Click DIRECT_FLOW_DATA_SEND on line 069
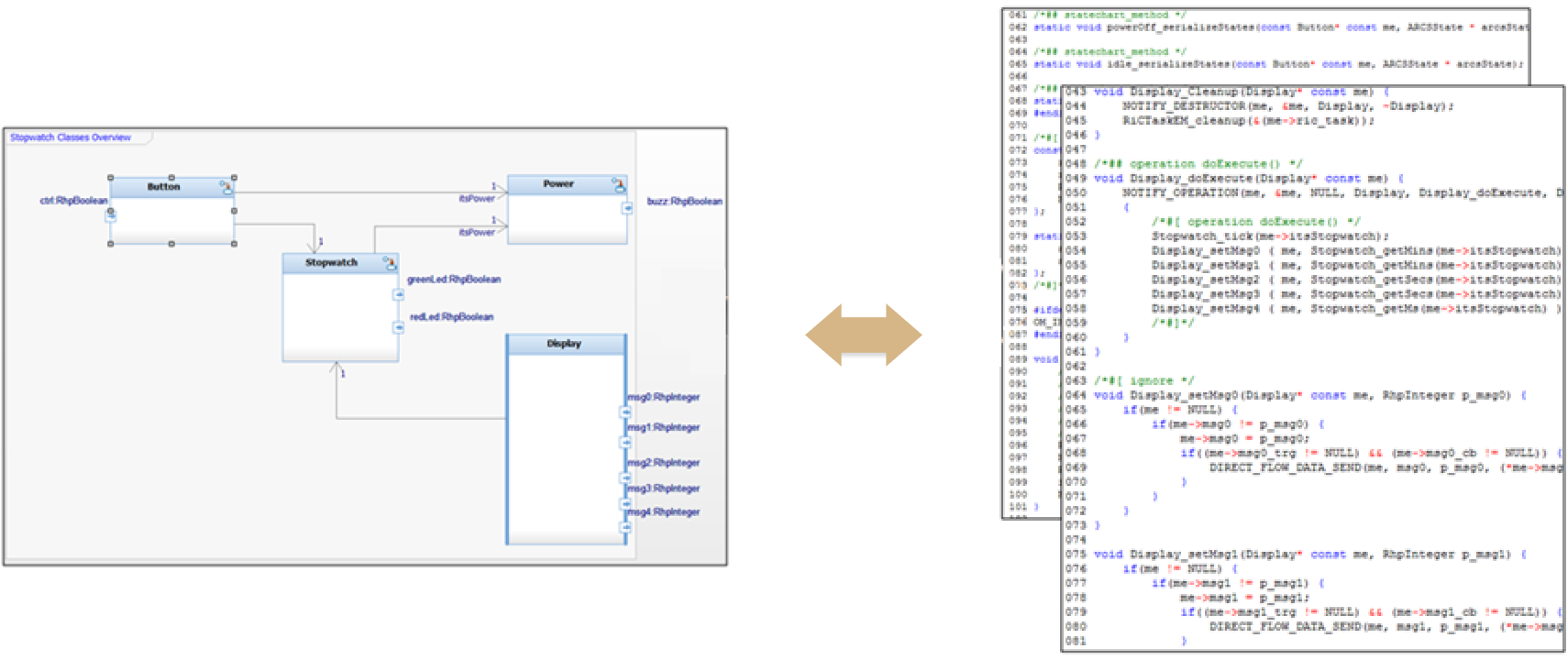The width and height of the screenshot is (1568, 660). click(1386, 467)
